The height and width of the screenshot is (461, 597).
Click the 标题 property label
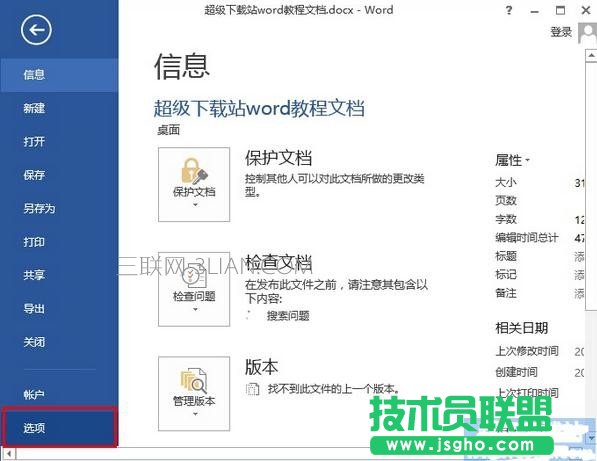coord(506,256)
